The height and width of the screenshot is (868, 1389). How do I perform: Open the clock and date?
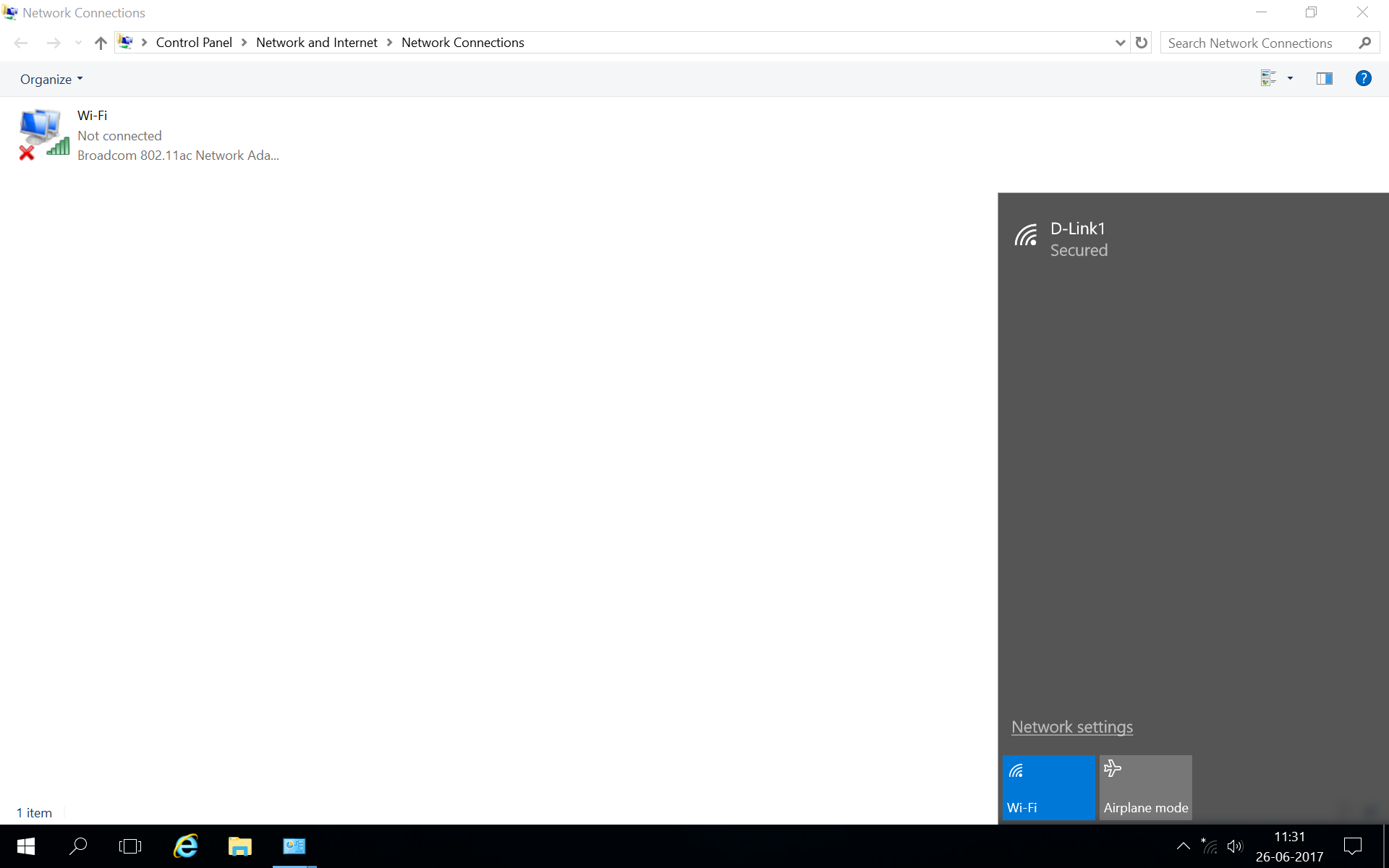(x=1290, y=846)
